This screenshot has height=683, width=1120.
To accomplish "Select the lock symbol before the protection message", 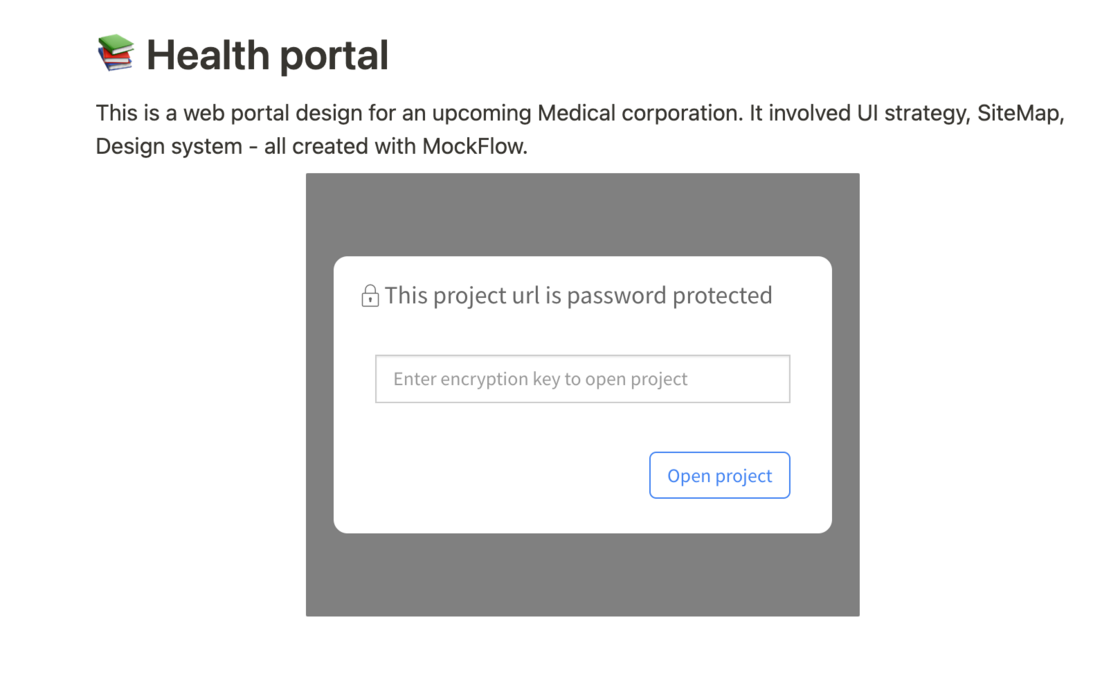I will 368,295.
